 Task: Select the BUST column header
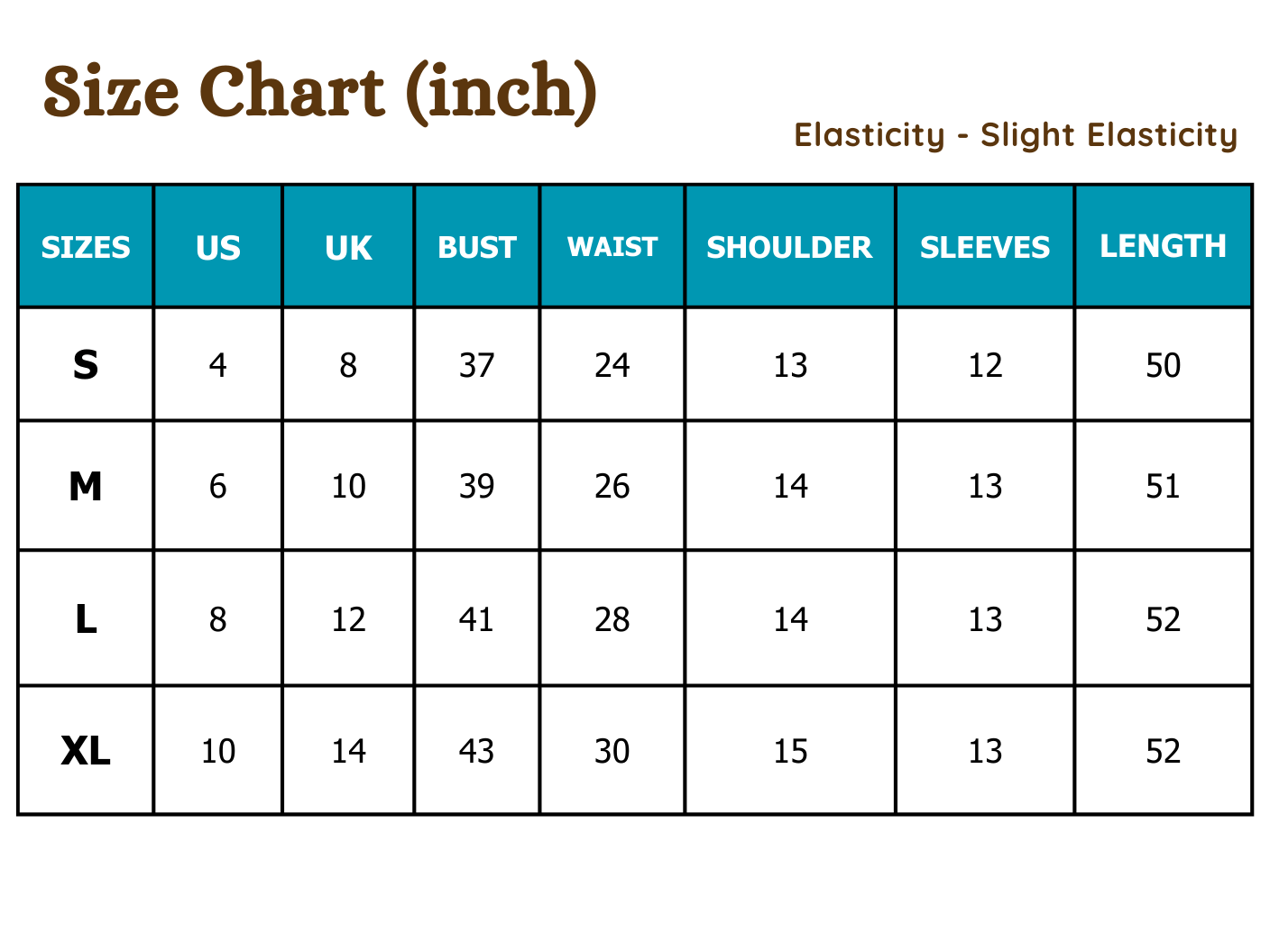point(477,247)
